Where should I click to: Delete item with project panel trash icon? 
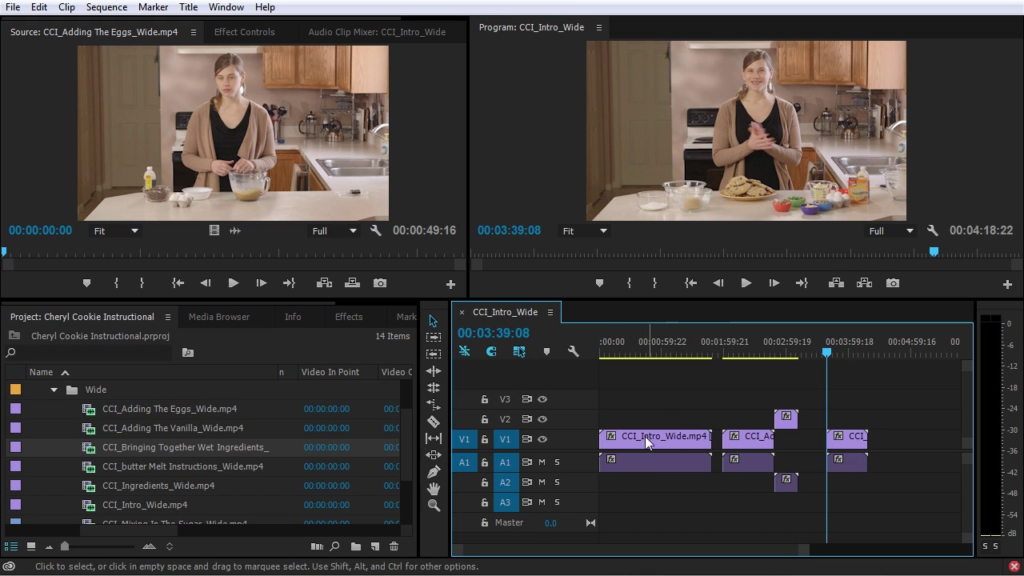coord(394,546)
